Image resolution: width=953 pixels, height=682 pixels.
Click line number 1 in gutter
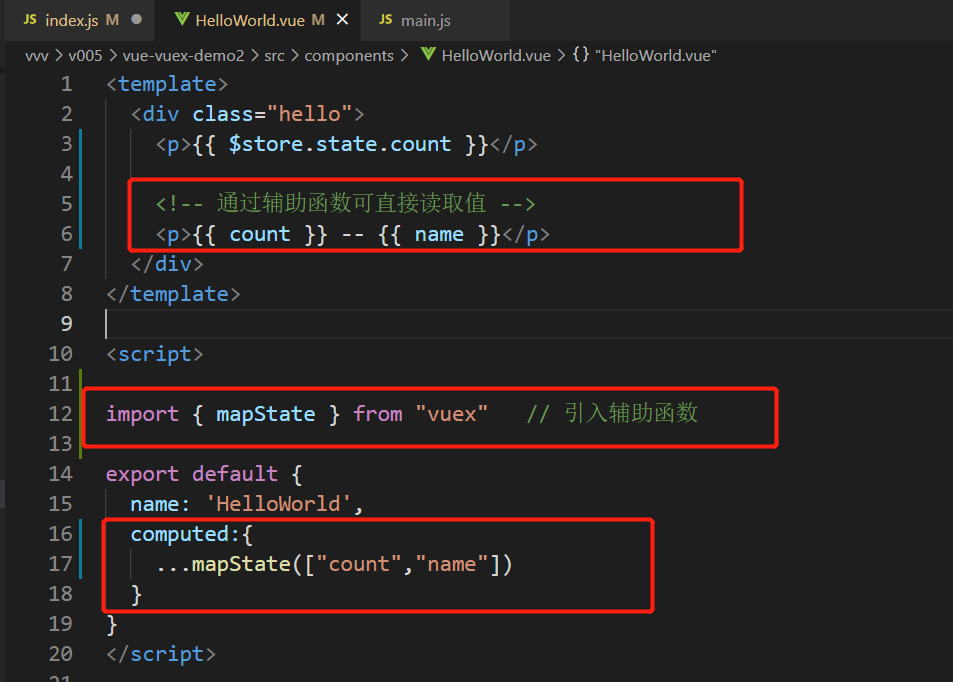pos(66,84)
